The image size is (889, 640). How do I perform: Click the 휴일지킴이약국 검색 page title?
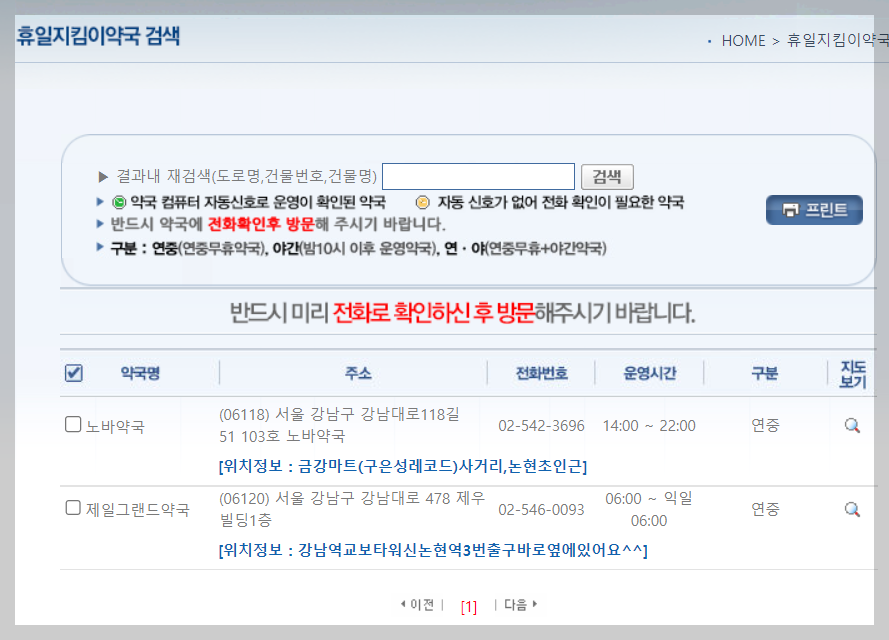click(98, 36)
